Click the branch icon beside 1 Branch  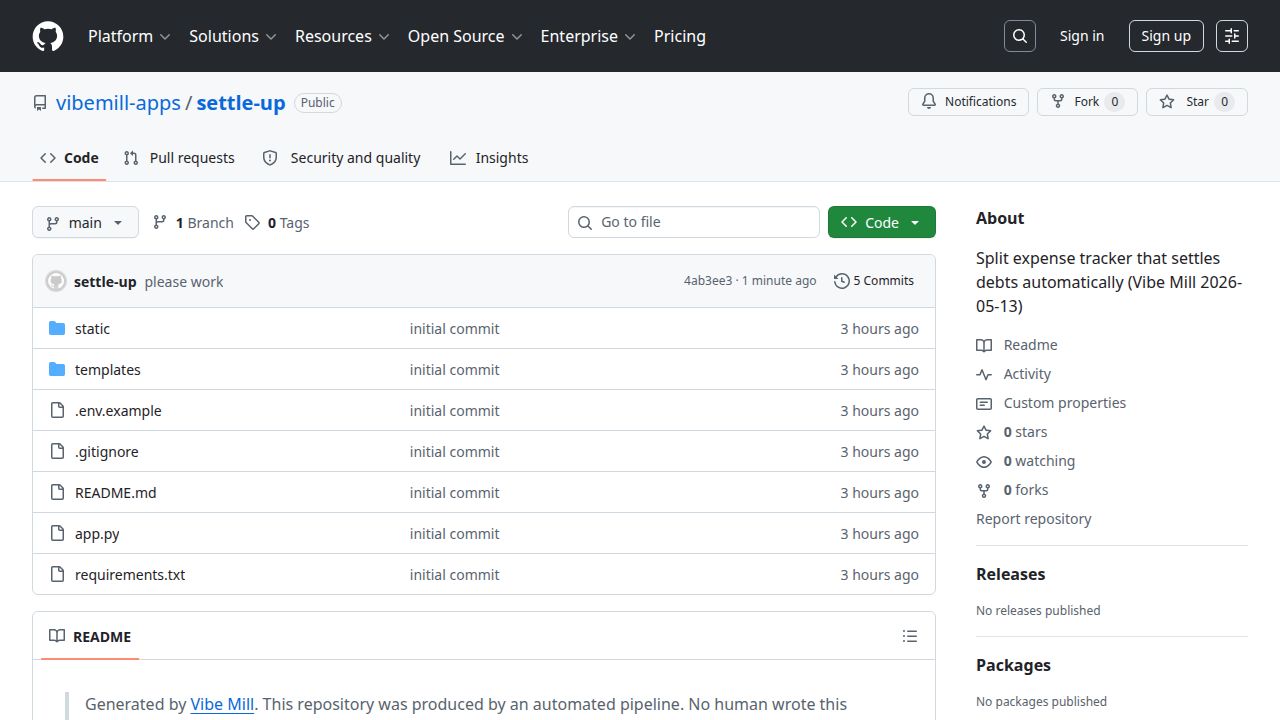160,222
